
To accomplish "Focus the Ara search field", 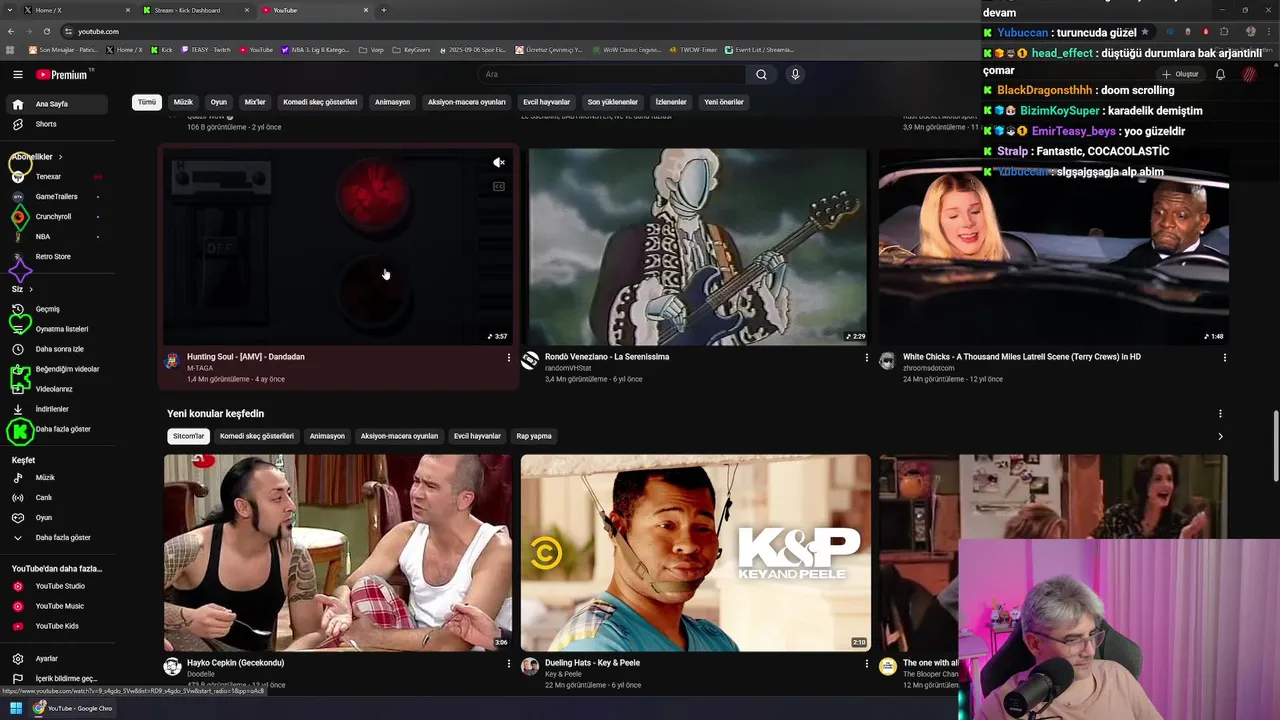I will (x=610, y=74).
